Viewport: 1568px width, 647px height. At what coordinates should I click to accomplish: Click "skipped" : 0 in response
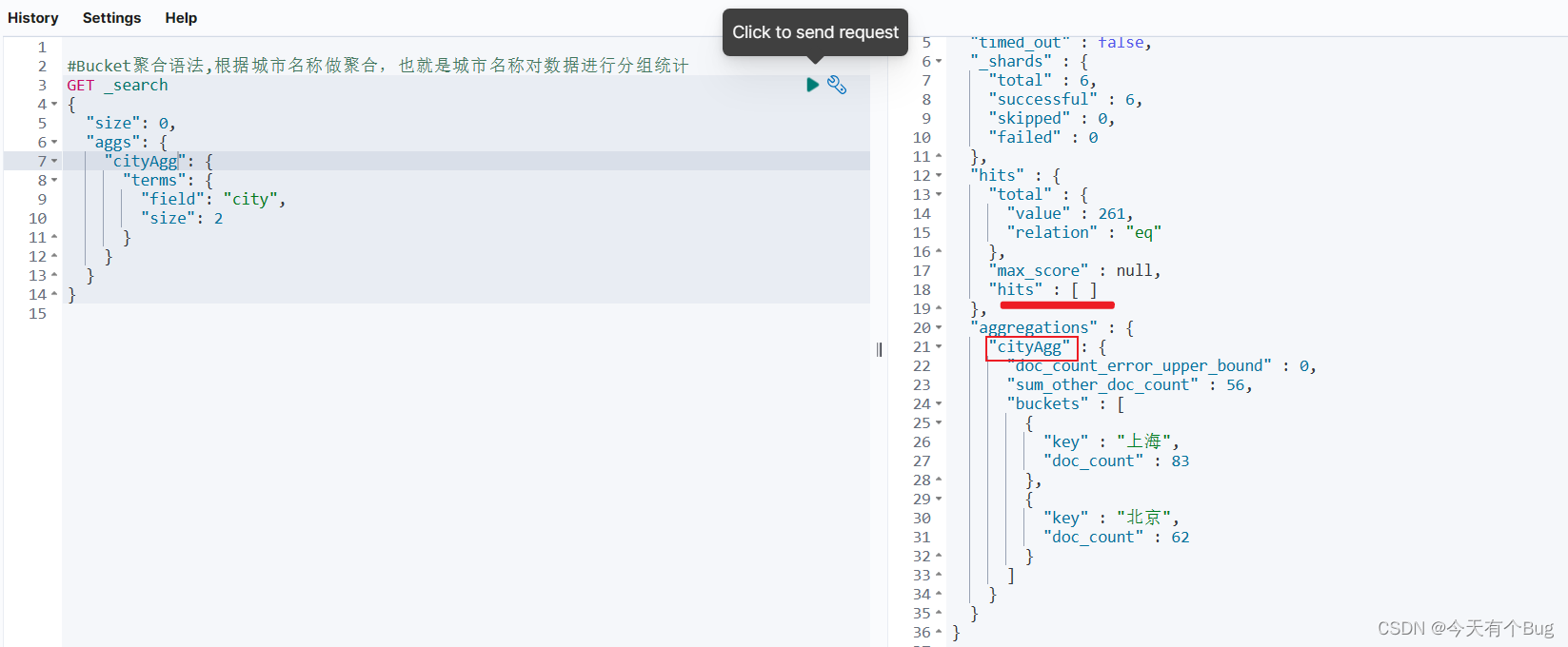pyautogui.click(x=1052, y=118)
